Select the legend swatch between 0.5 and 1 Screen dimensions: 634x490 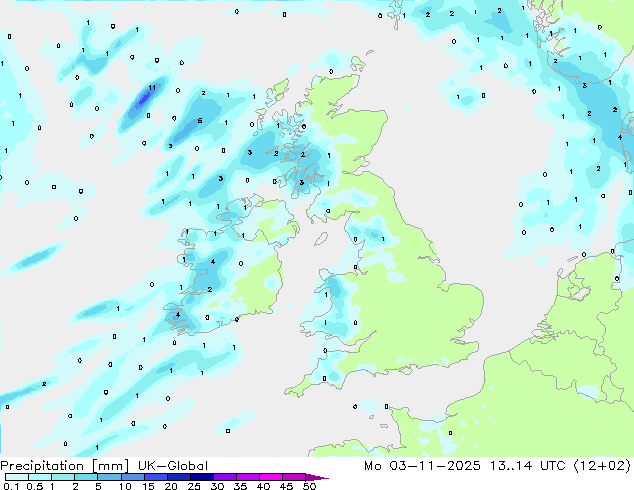[40, 477]
